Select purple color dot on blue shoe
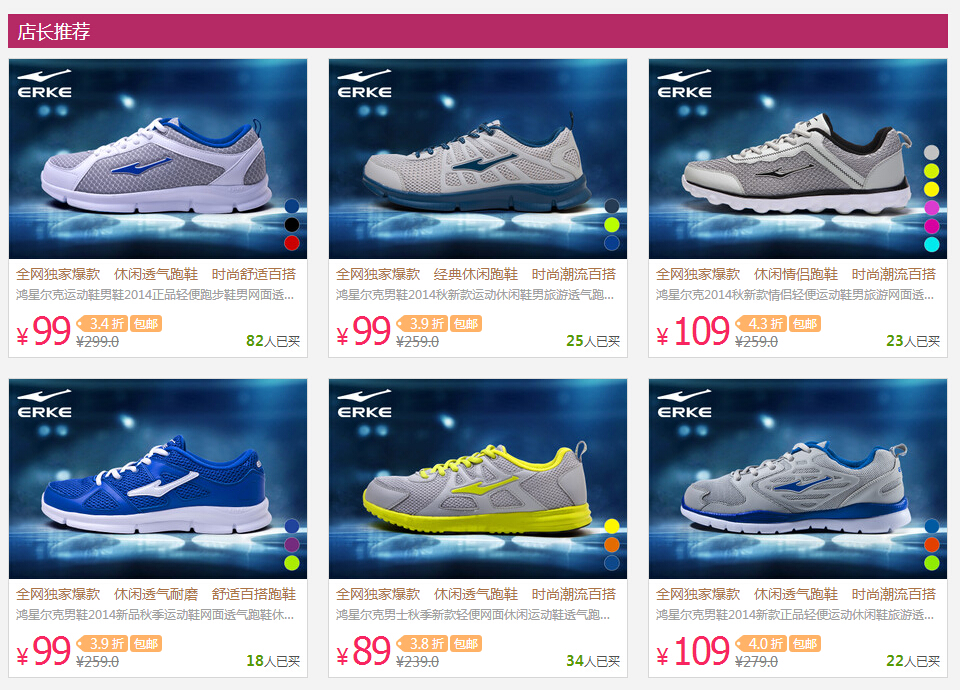This screenshot has width=960, height=690. click(292, 544)
